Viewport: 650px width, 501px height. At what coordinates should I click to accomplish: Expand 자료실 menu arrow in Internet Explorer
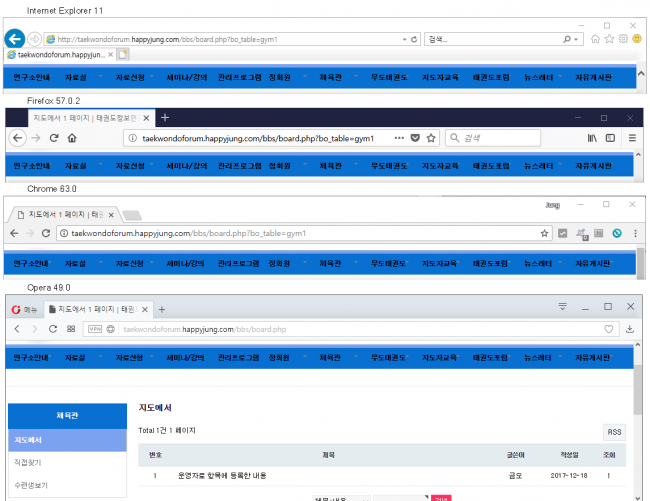(x=100, y=76)
